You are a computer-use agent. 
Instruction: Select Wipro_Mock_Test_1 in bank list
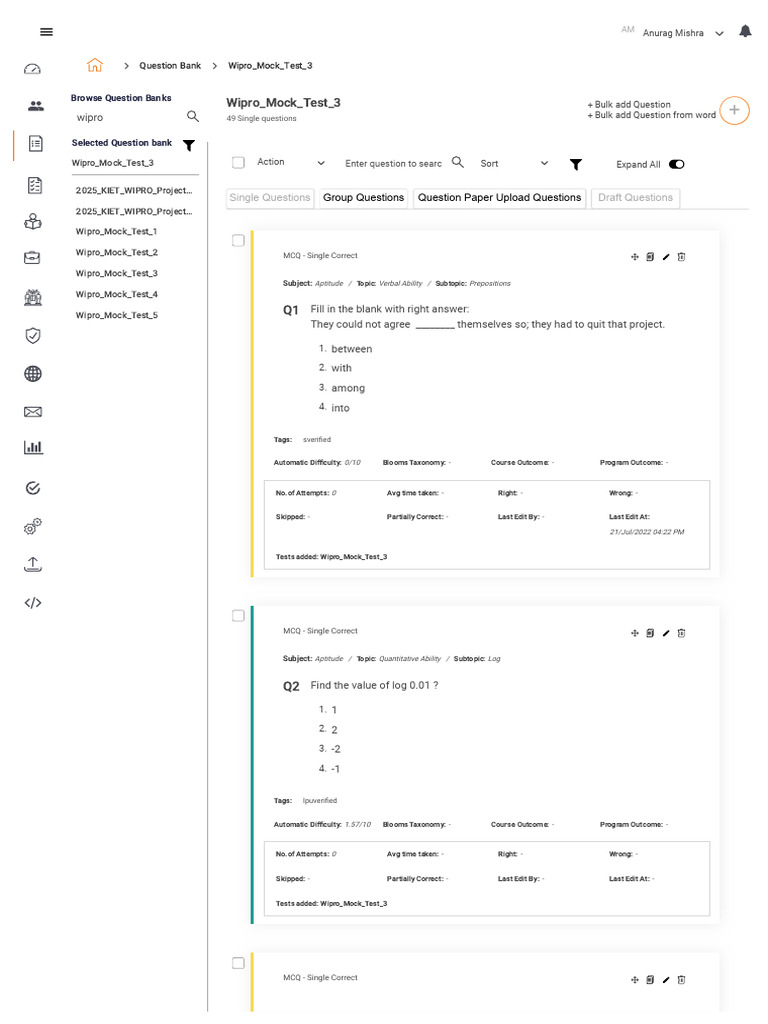[116, 231]
